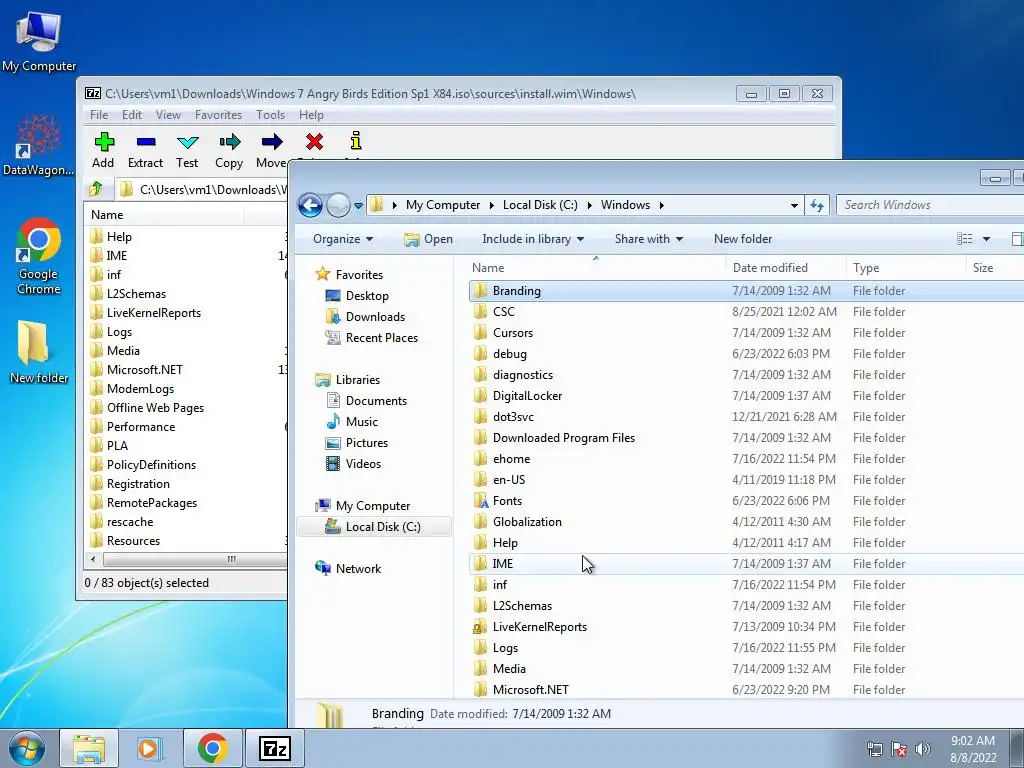The image size is (1024, 768).
Task: Switch to 7-Zip taskbar button
Action: [274, 748]
